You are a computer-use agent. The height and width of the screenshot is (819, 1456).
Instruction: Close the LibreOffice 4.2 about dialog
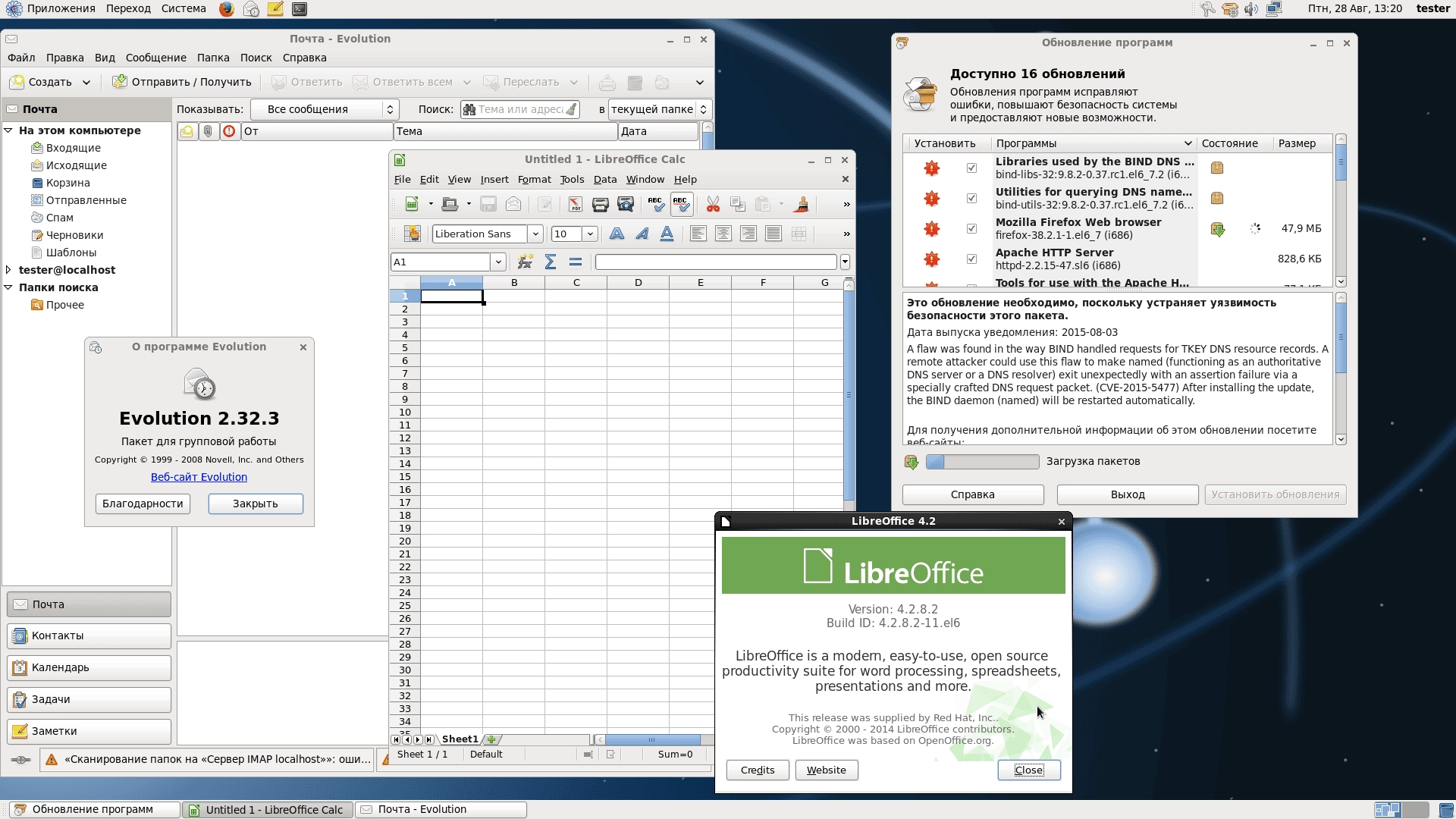[x=1029, y=770]
